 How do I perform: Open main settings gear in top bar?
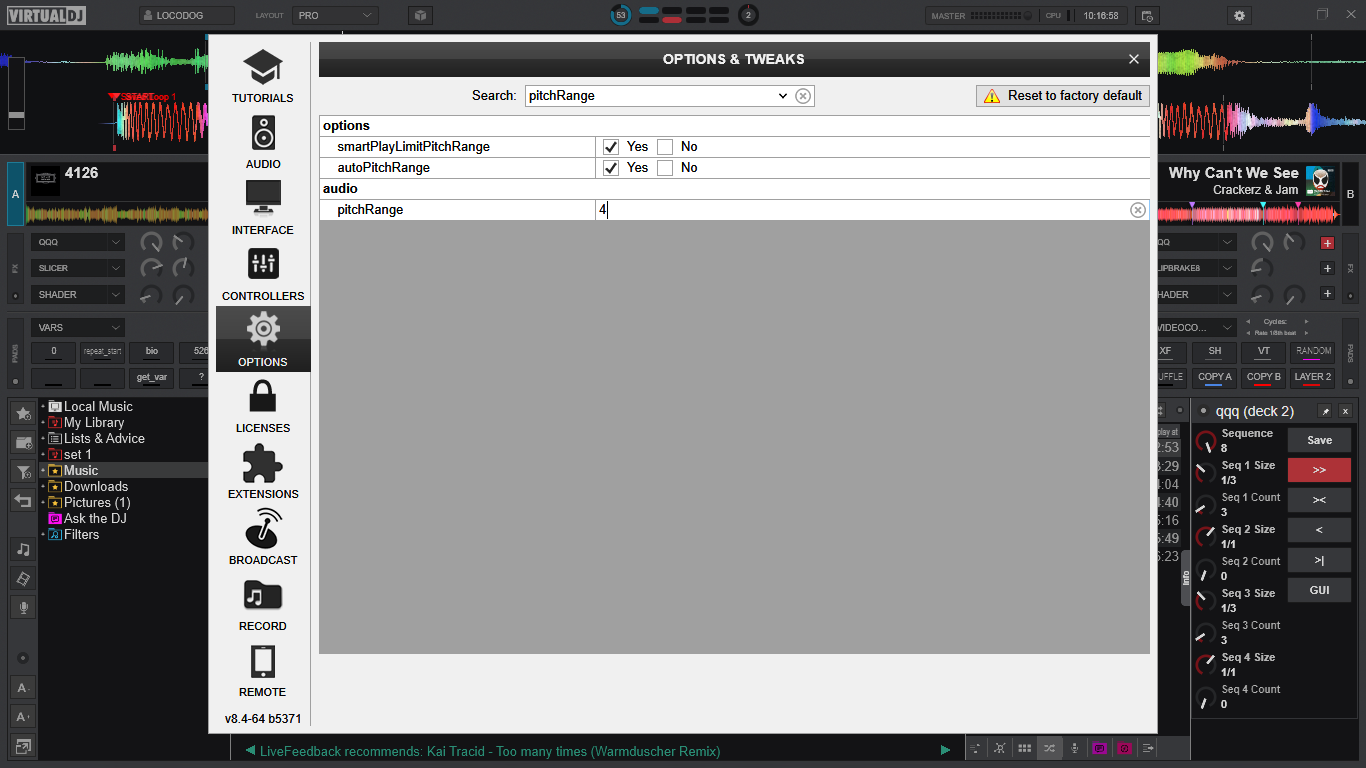1240,15
